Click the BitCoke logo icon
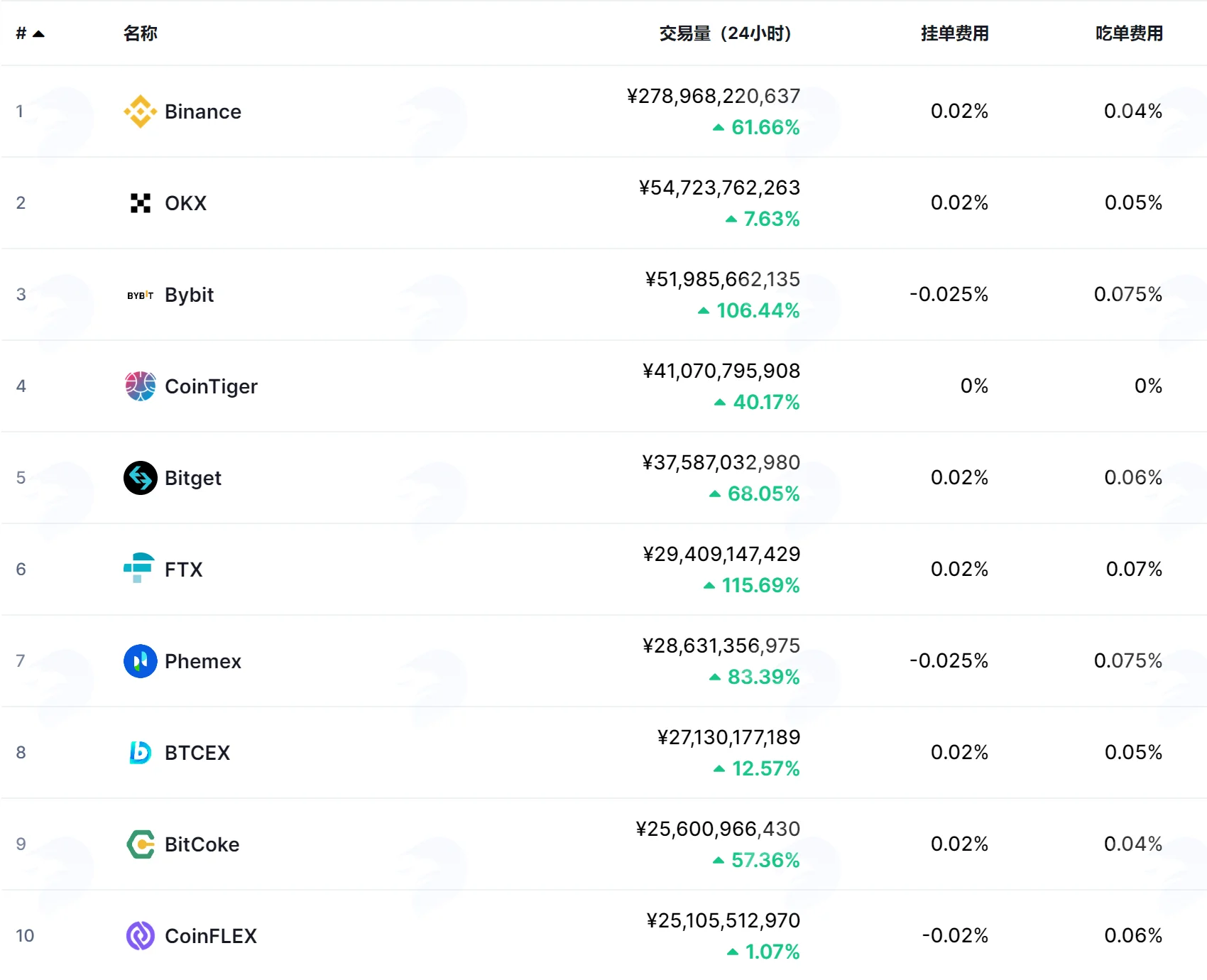 click(140, 844)
